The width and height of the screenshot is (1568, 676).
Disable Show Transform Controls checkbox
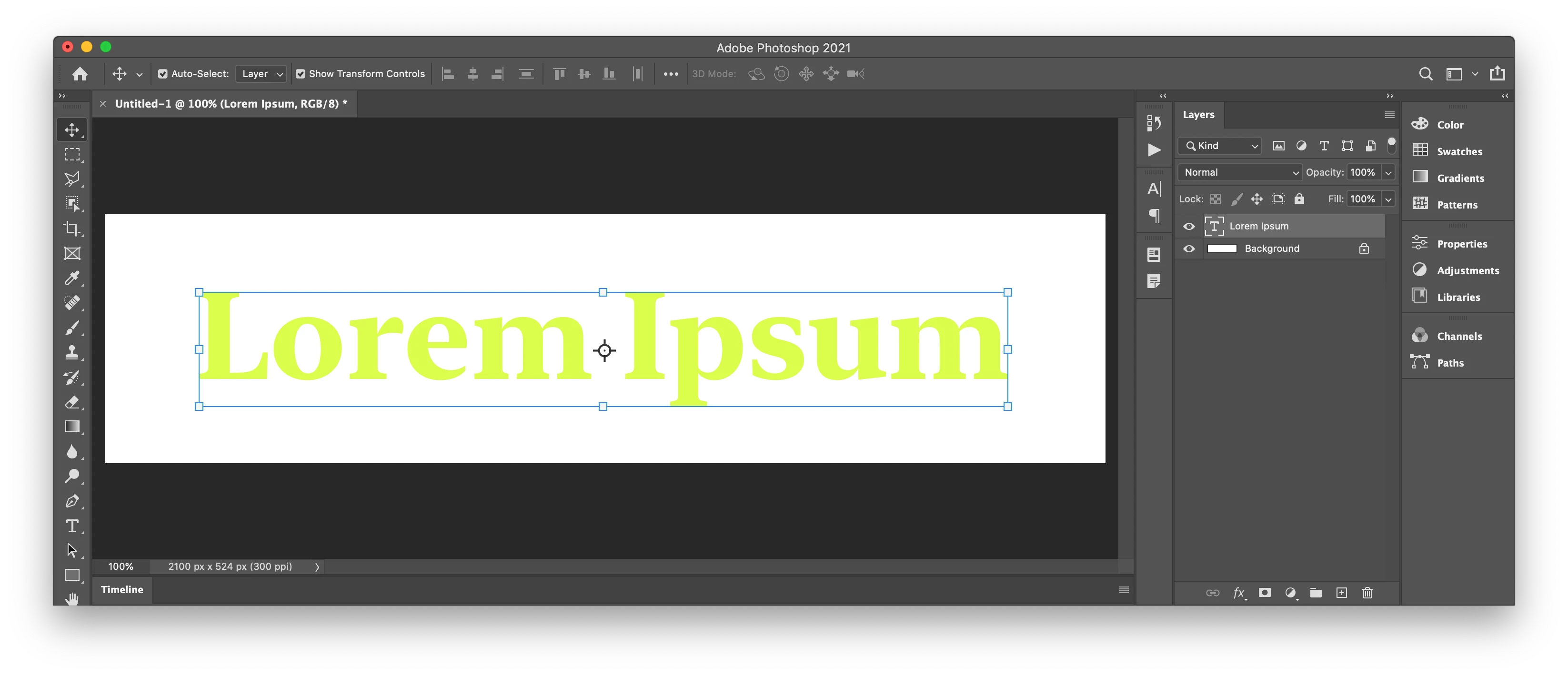pos(300,74)
